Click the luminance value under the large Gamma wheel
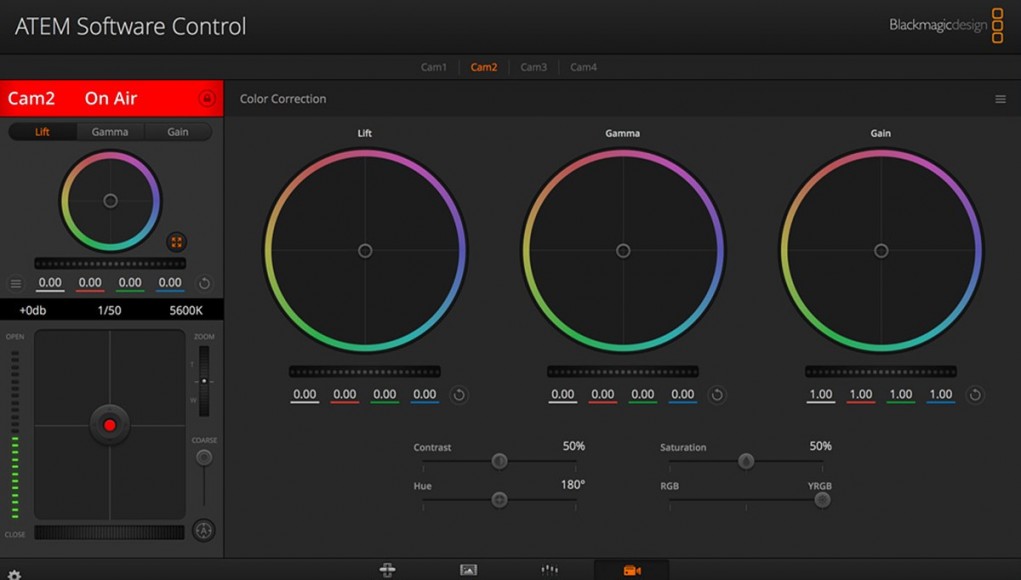Viewport: 1021px width, 580px height. pyautogui.click(x=563, y=394)
